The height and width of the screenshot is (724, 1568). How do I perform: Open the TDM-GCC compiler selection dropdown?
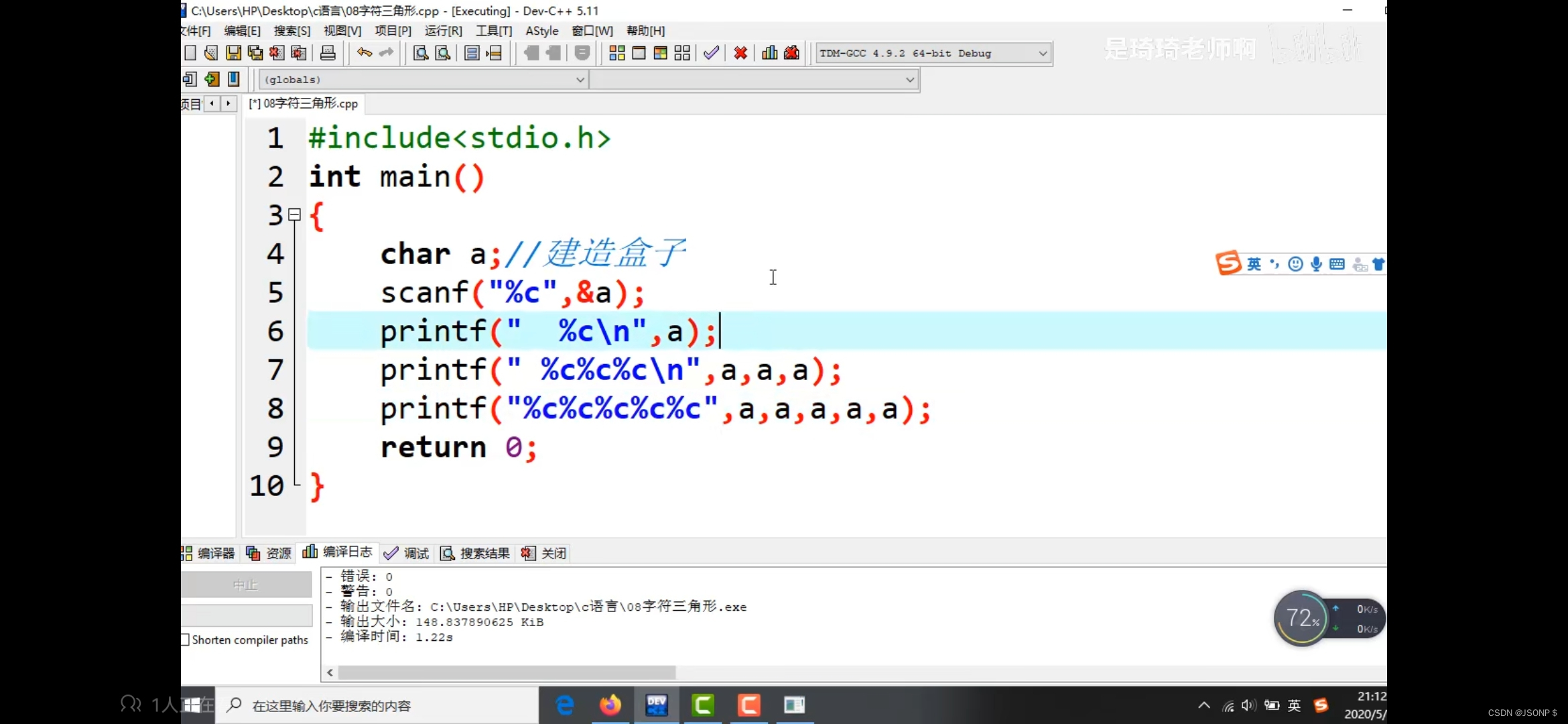pyautogui.click(x=1042, y=53)
